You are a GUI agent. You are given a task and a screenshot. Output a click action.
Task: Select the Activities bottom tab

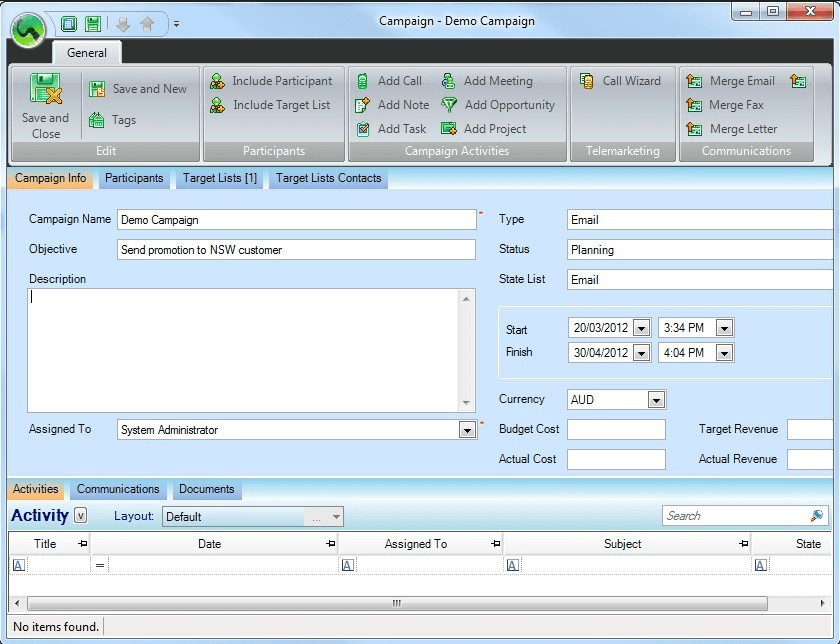pos(36,489)
